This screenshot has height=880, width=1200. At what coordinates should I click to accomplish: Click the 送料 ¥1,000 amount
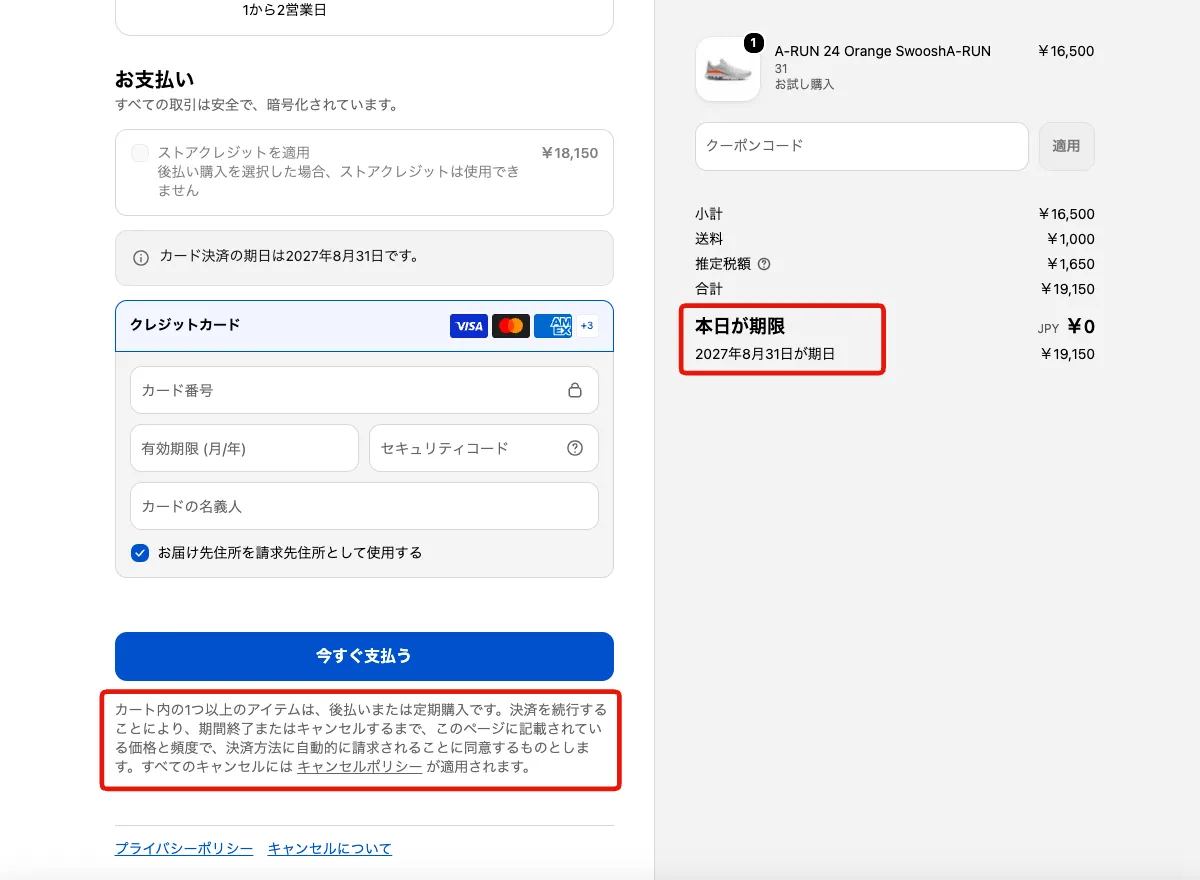coord(1070,239)
